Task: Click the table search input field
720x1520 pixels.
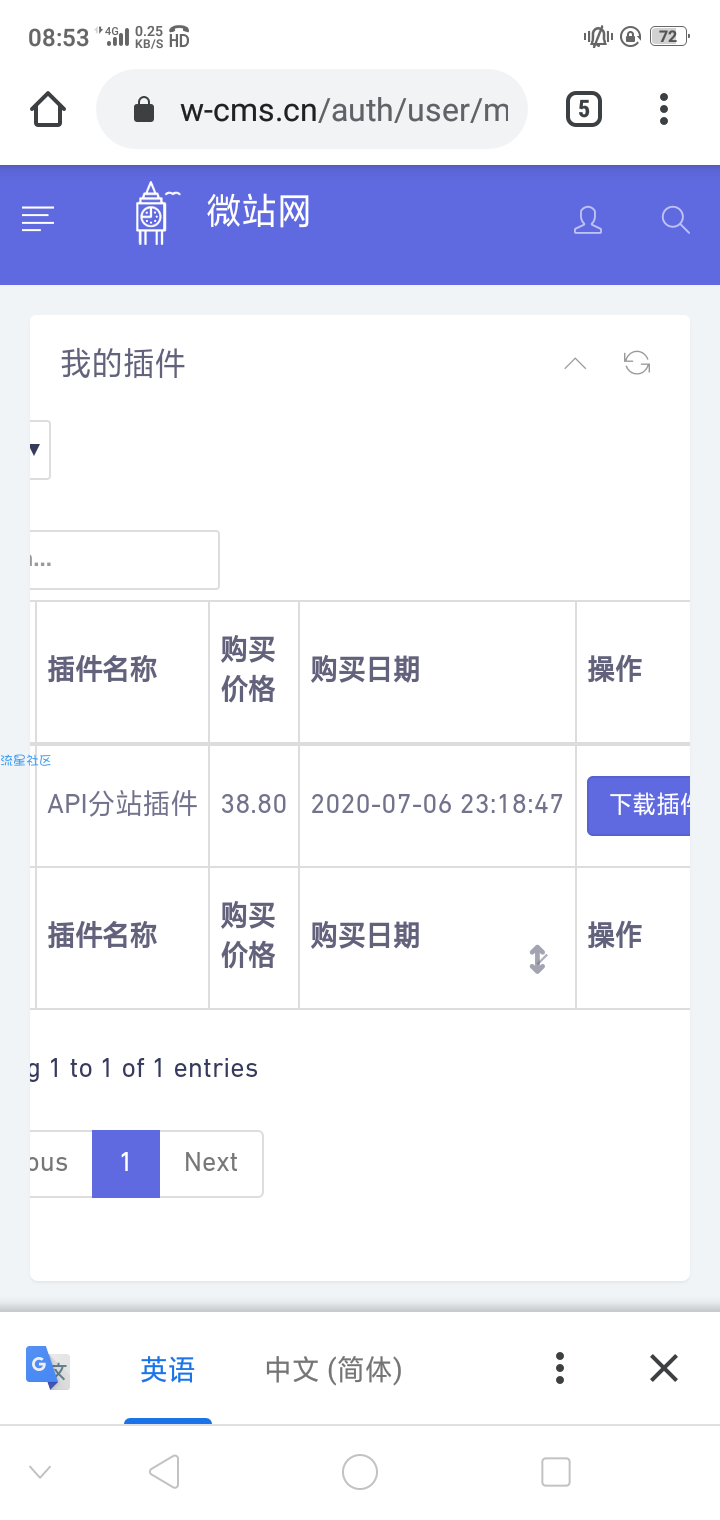Action: click(x=125, y=560)
